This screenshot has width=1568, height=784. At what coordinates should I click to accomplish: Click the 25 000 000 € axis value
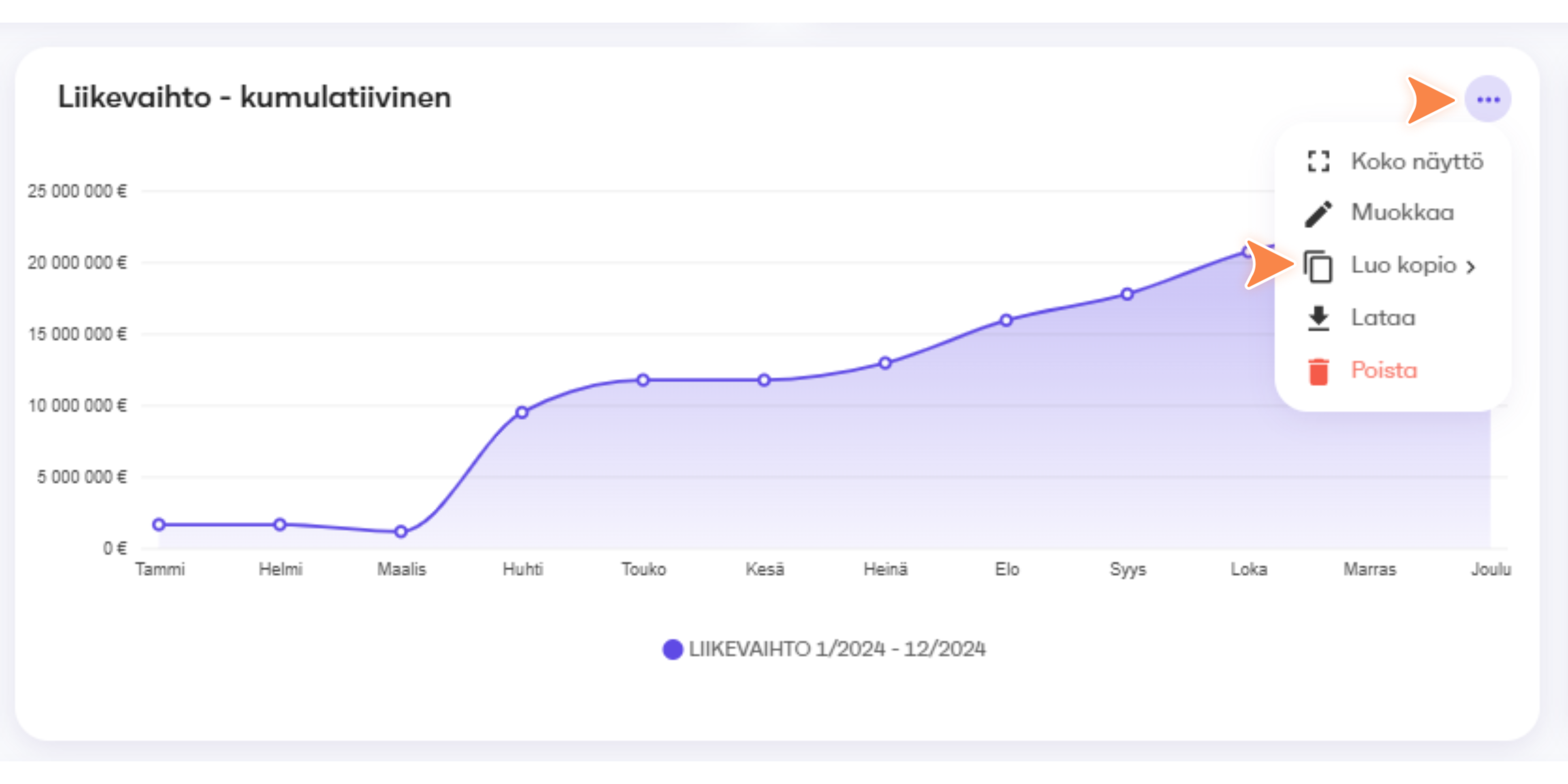click(x=77, y=191)
